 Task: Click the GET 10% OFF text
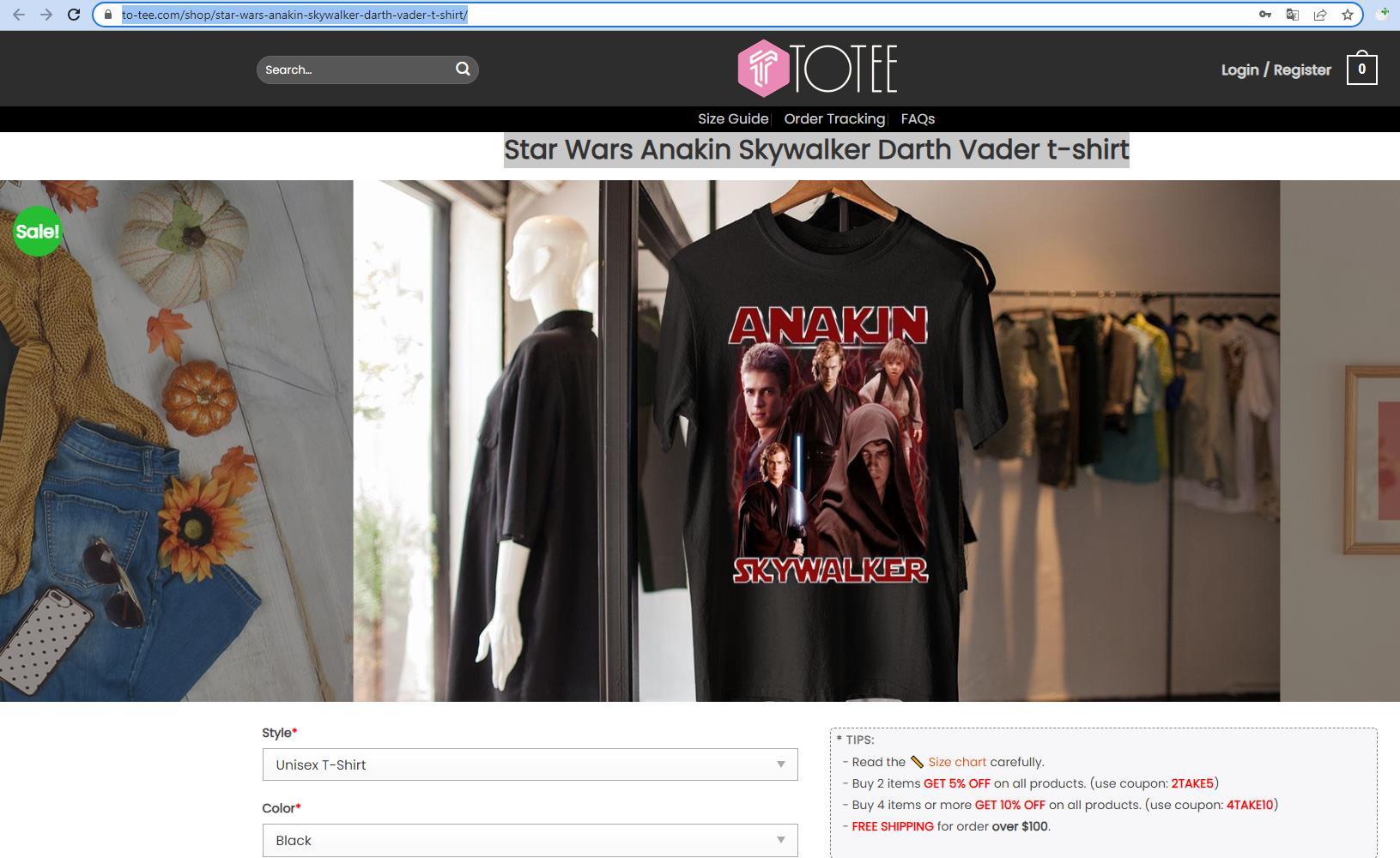(1010, 805)
